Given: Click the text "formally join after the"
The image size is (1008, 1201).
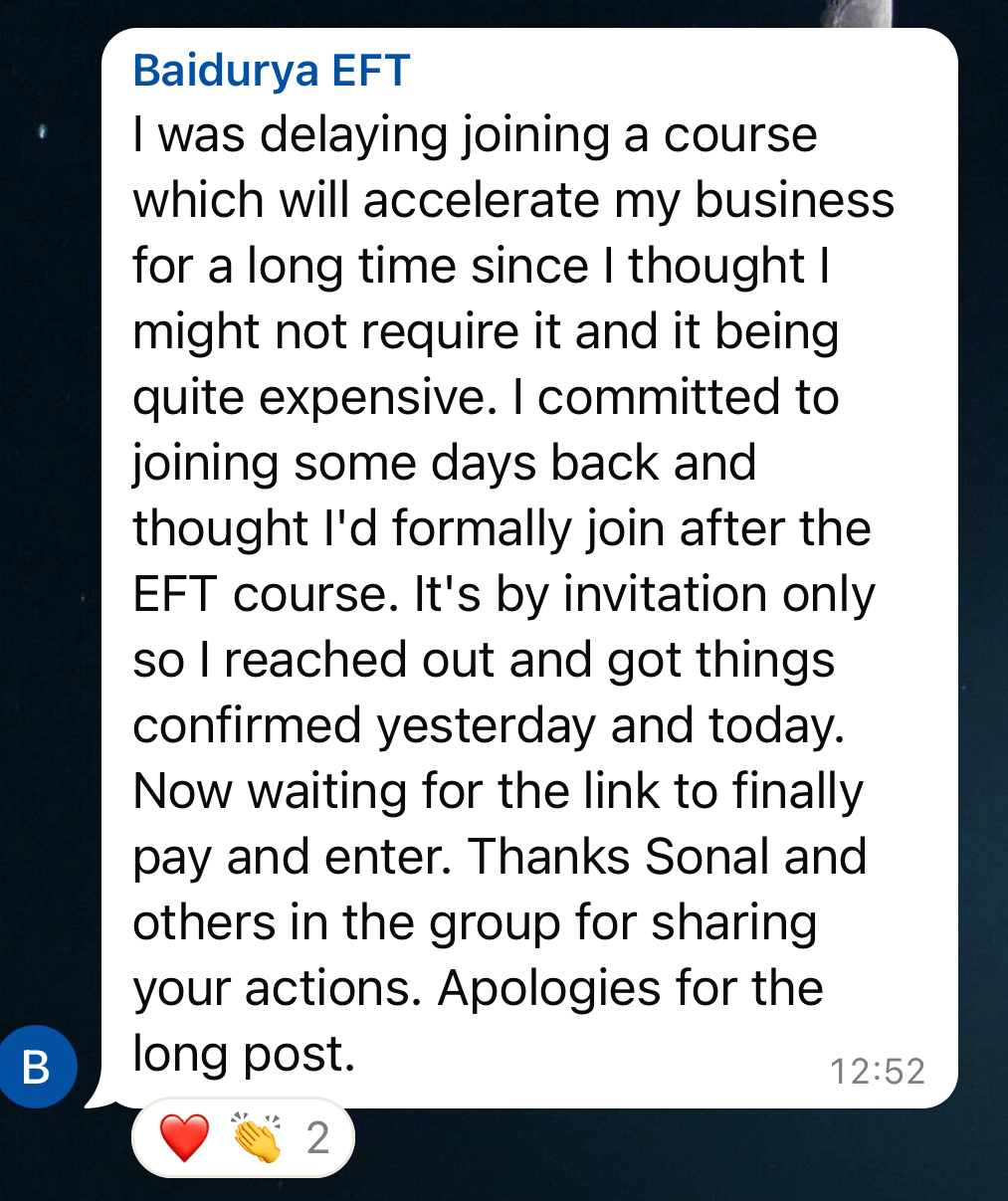Looking at the screenshot, I should 631,528.
